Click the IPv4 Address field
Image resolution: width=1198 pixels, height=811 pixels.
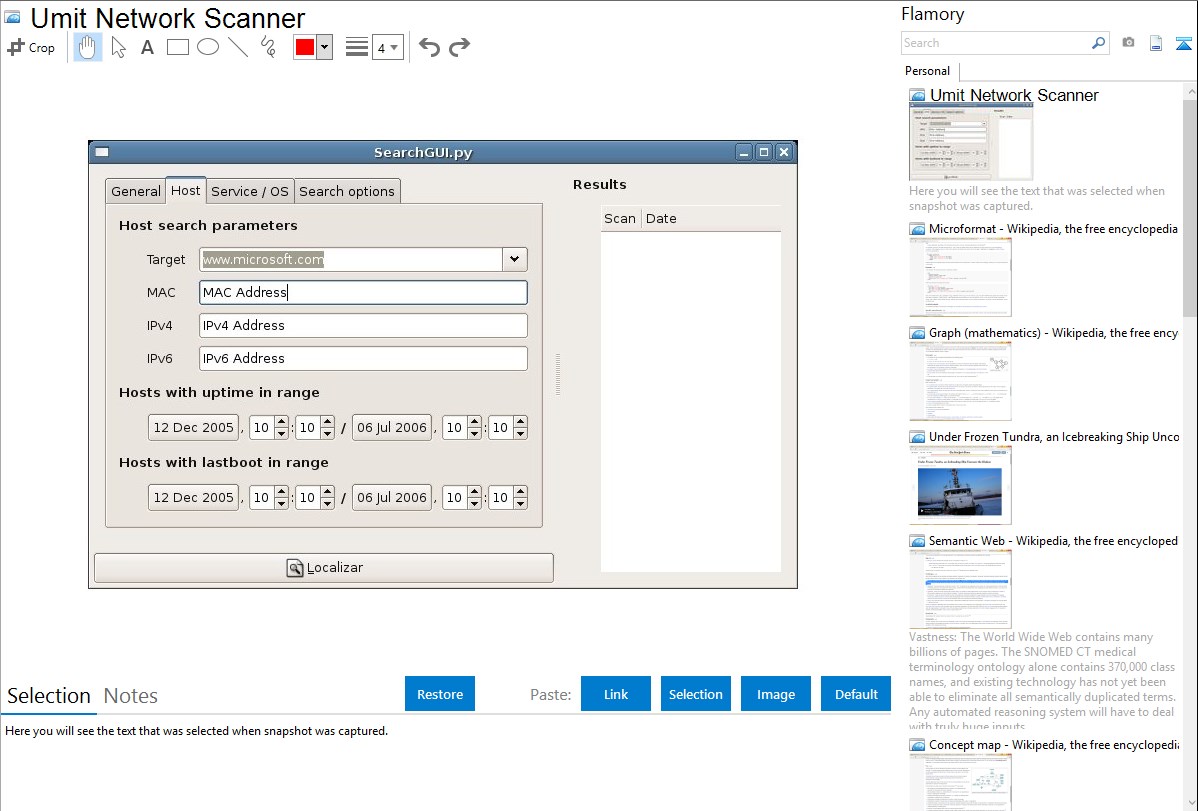pos(363,325)
